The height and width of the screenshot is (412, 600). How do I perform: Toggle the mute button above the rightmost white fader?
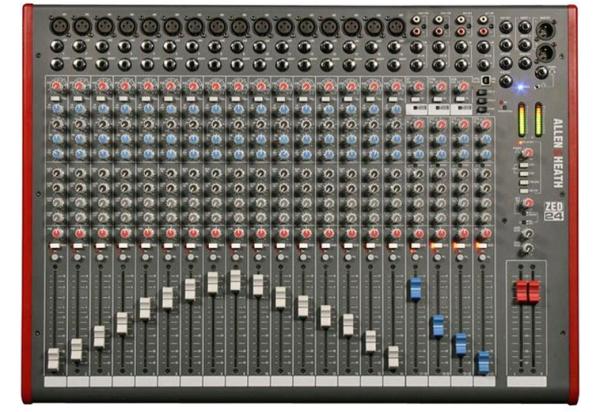click(x=393, y=246)
